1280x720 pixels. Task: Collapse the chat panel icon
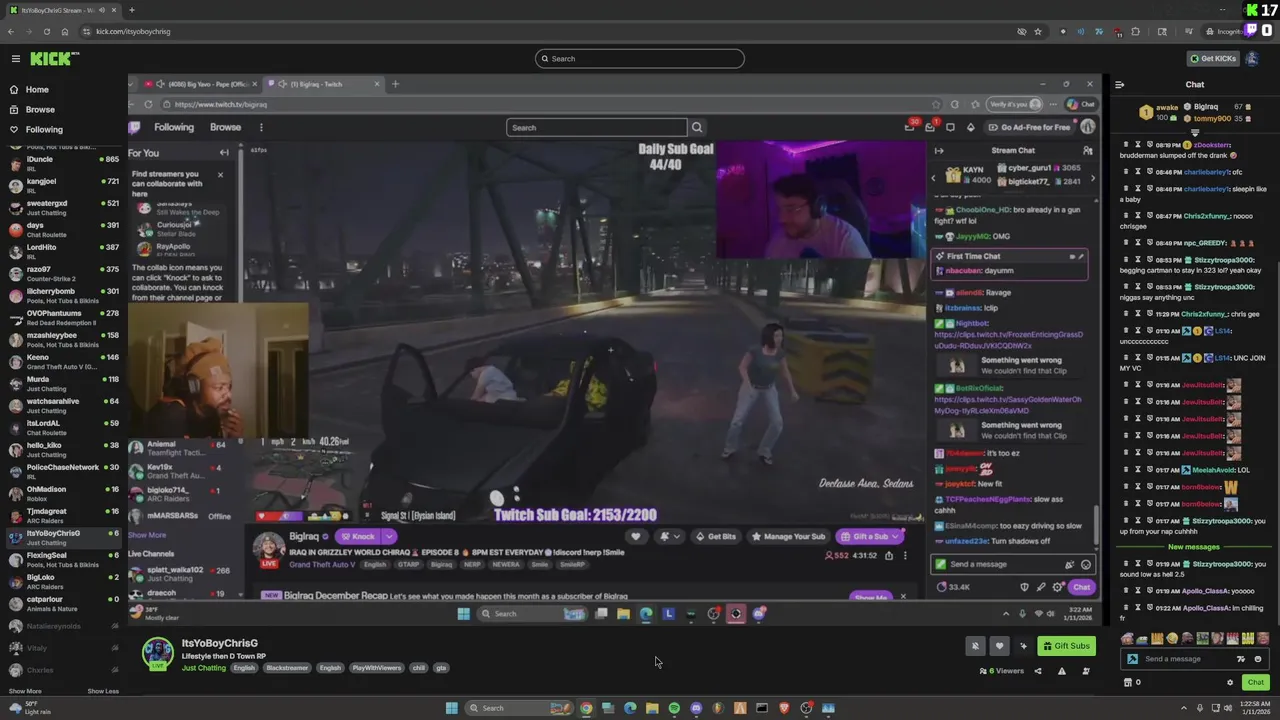click(x=1120, y=85)
